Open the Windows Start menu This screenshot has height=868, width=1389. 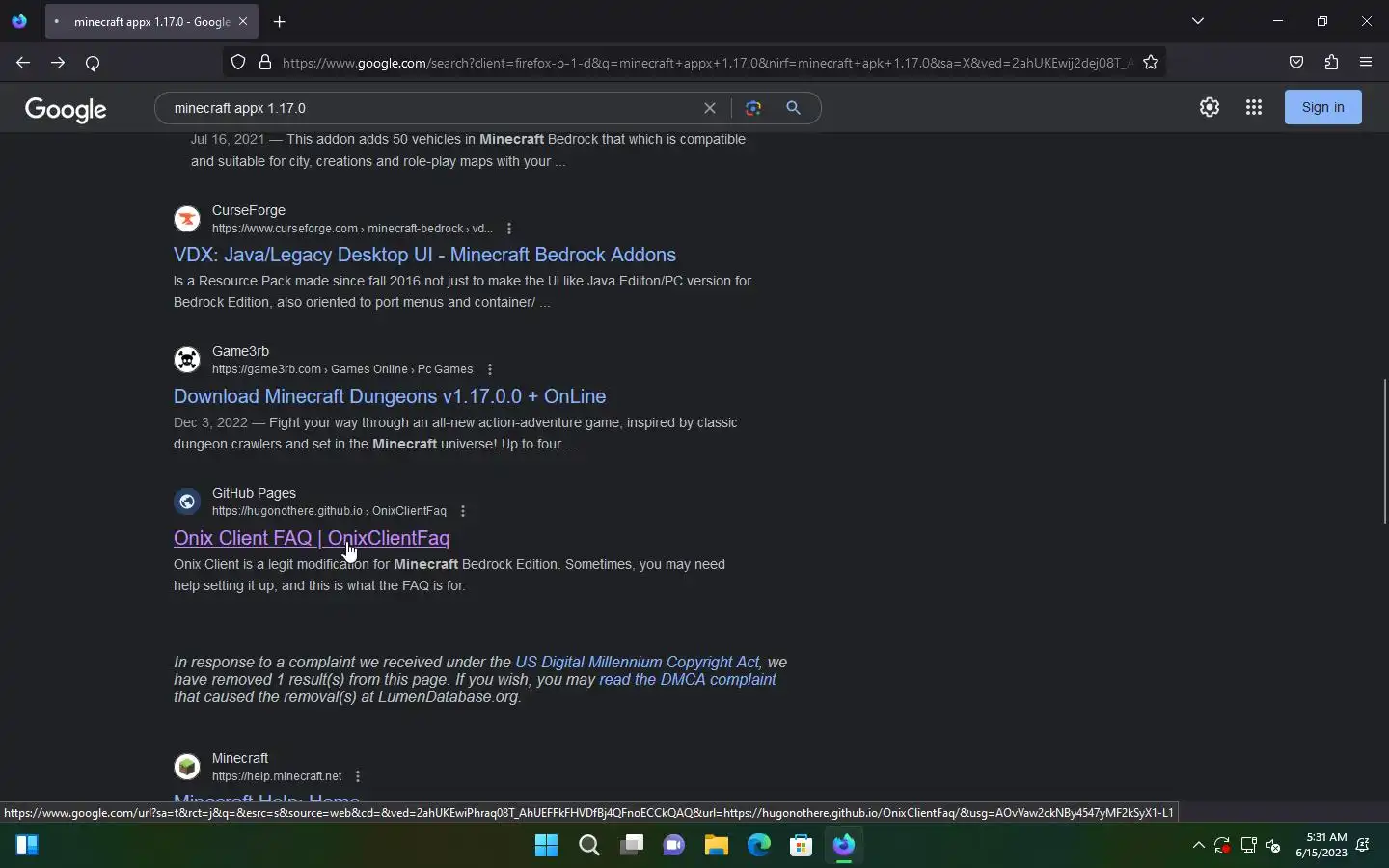pyautogui.click(x=546, y=845)
